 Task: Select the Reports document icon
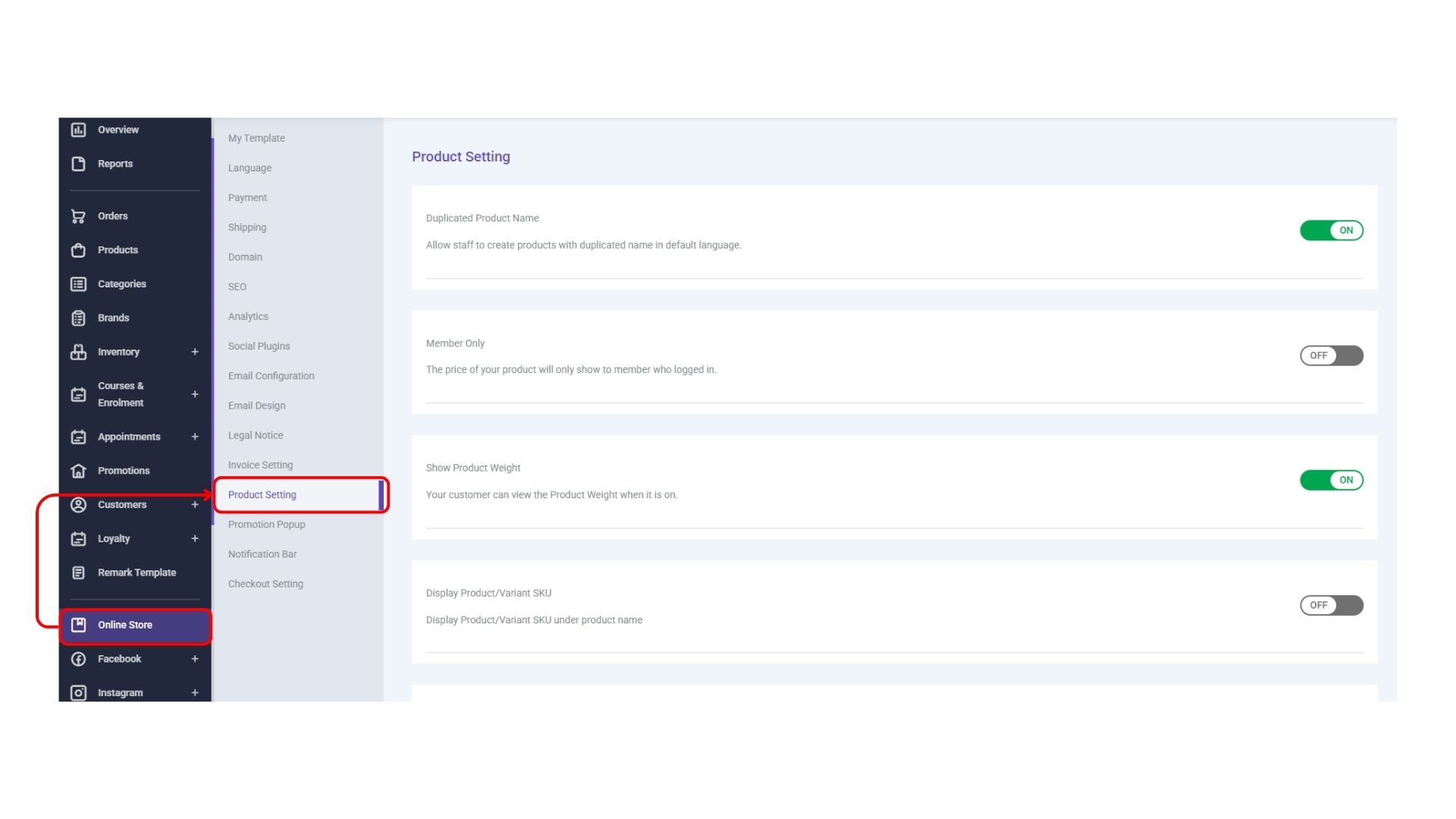coord(78,164)
